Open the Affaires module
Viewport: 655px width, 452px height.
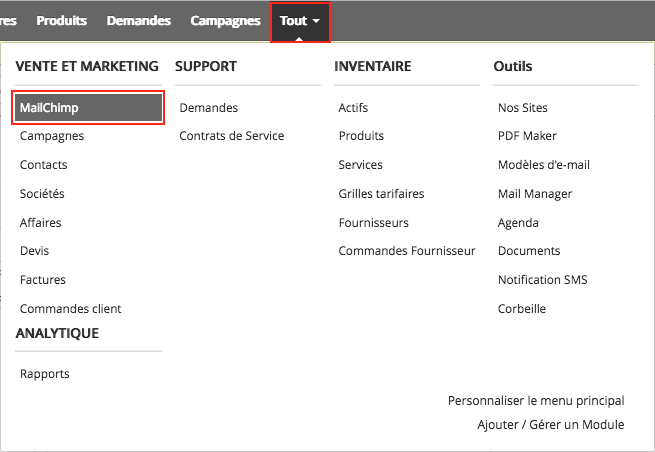41,223
